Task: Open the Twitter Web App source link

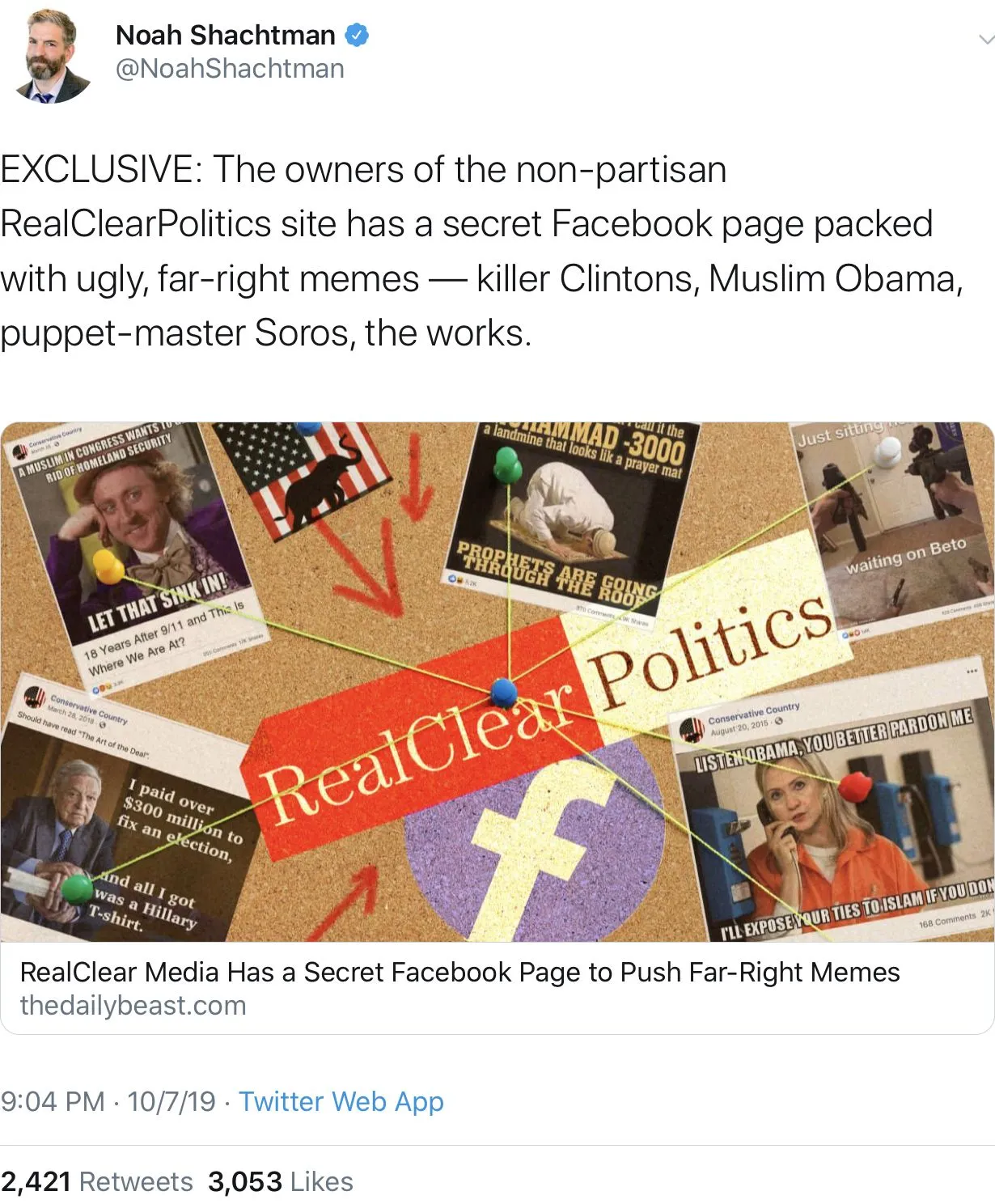Action: 341,1101
